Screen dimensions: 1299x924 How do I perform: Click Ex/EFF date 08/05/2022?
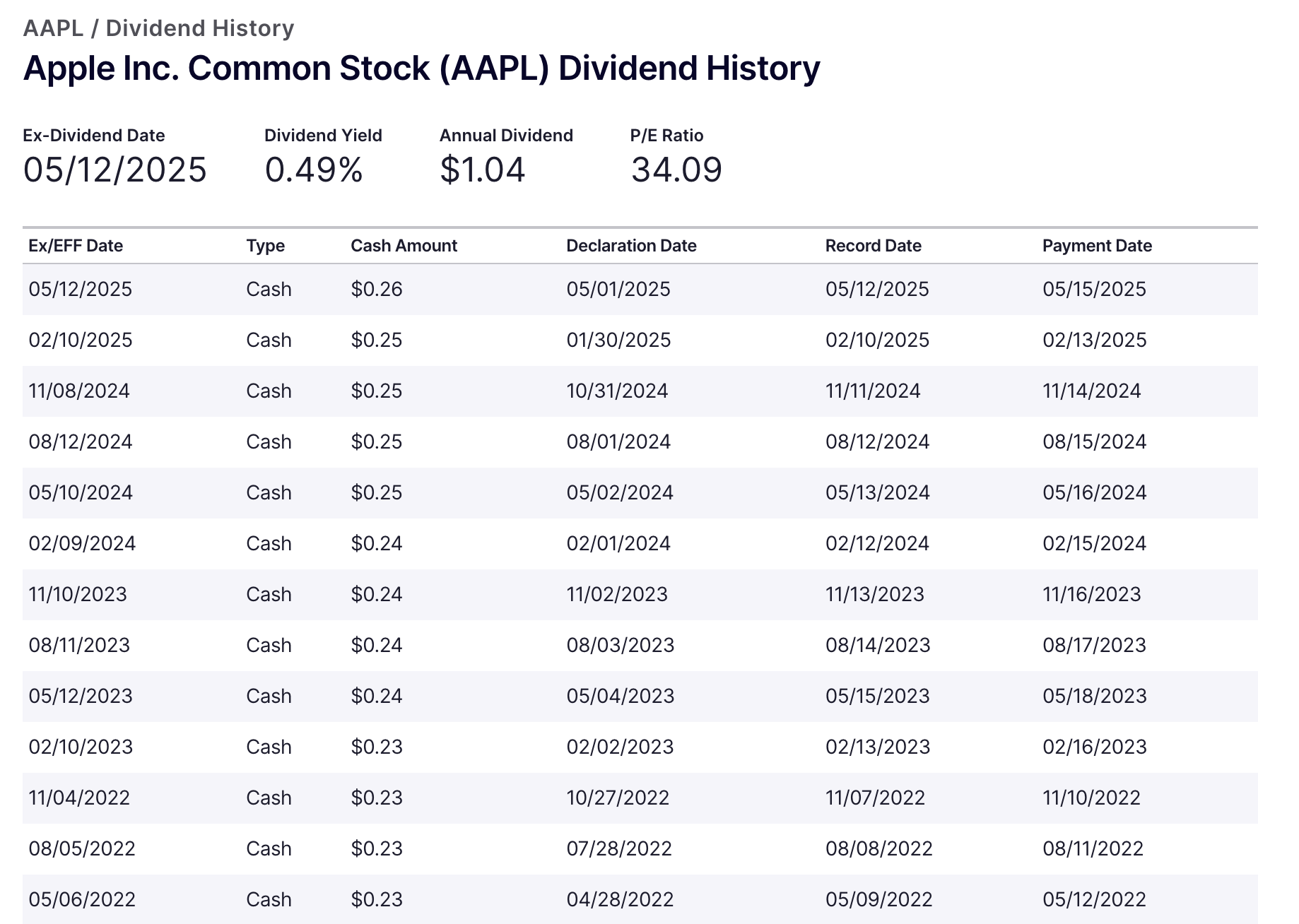pos(82,848)
